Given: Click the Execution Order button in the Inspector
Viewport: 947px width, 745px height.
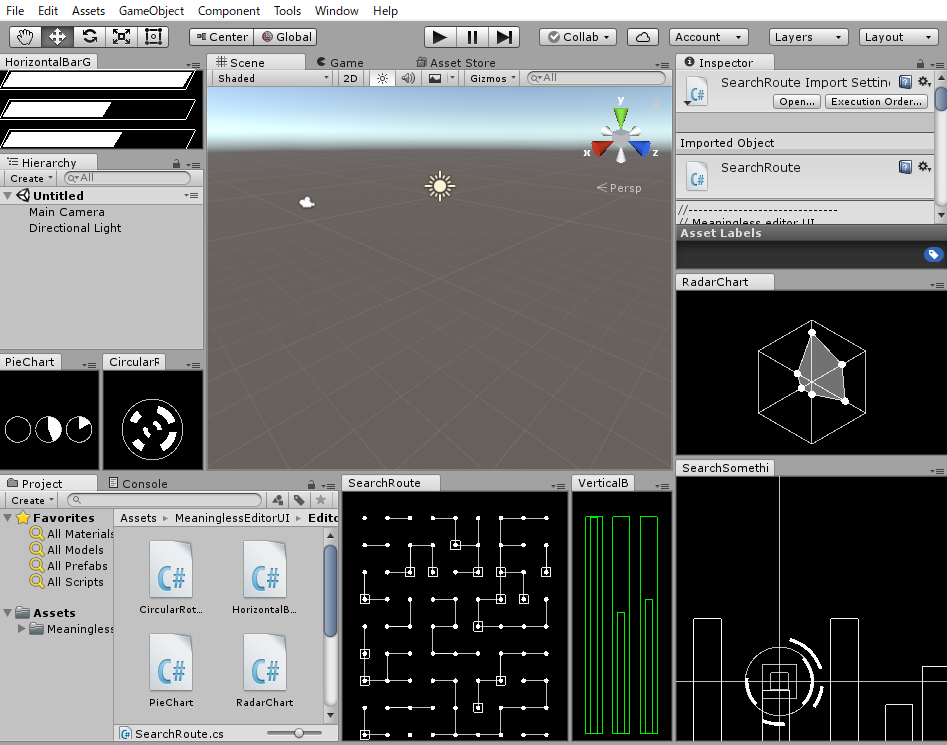Looking at the screenshot, I should (875, 100).
